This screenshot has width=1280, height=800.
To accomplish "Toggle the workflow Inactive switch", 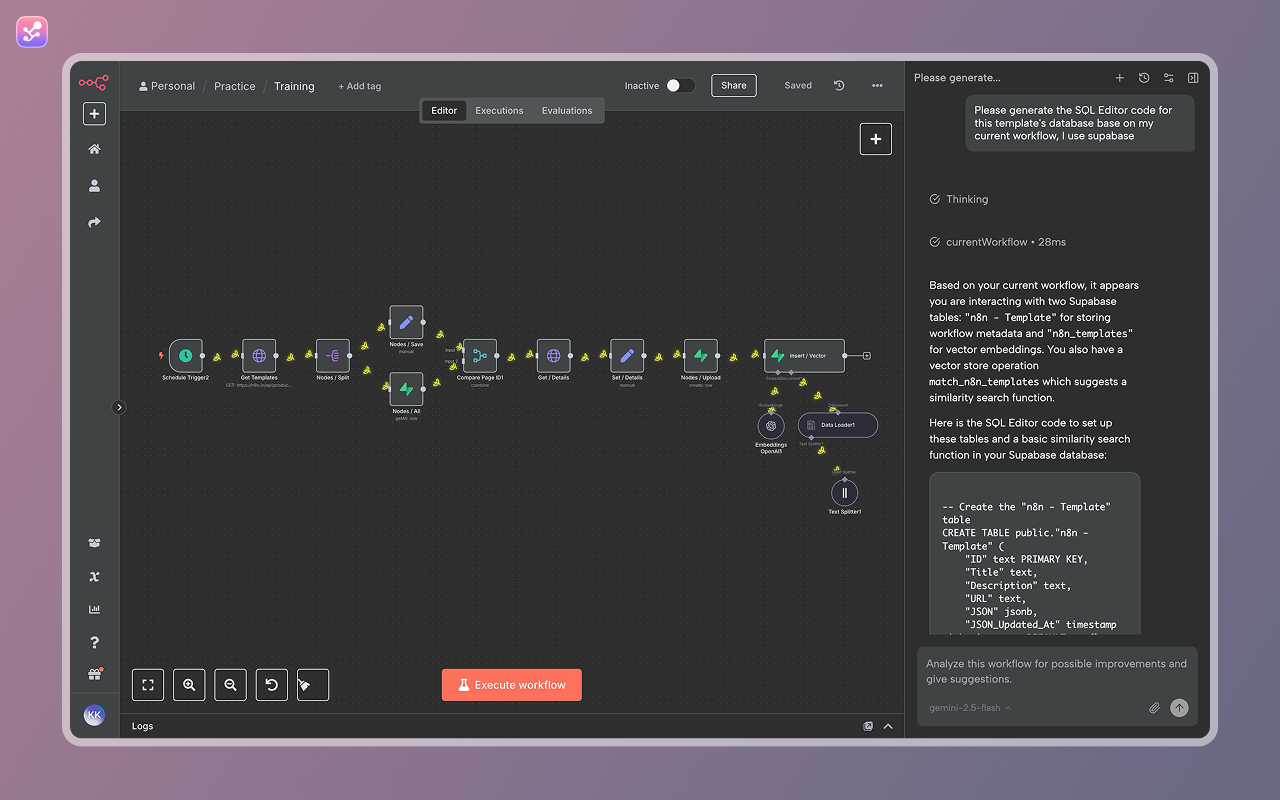I will coord(680,86).
